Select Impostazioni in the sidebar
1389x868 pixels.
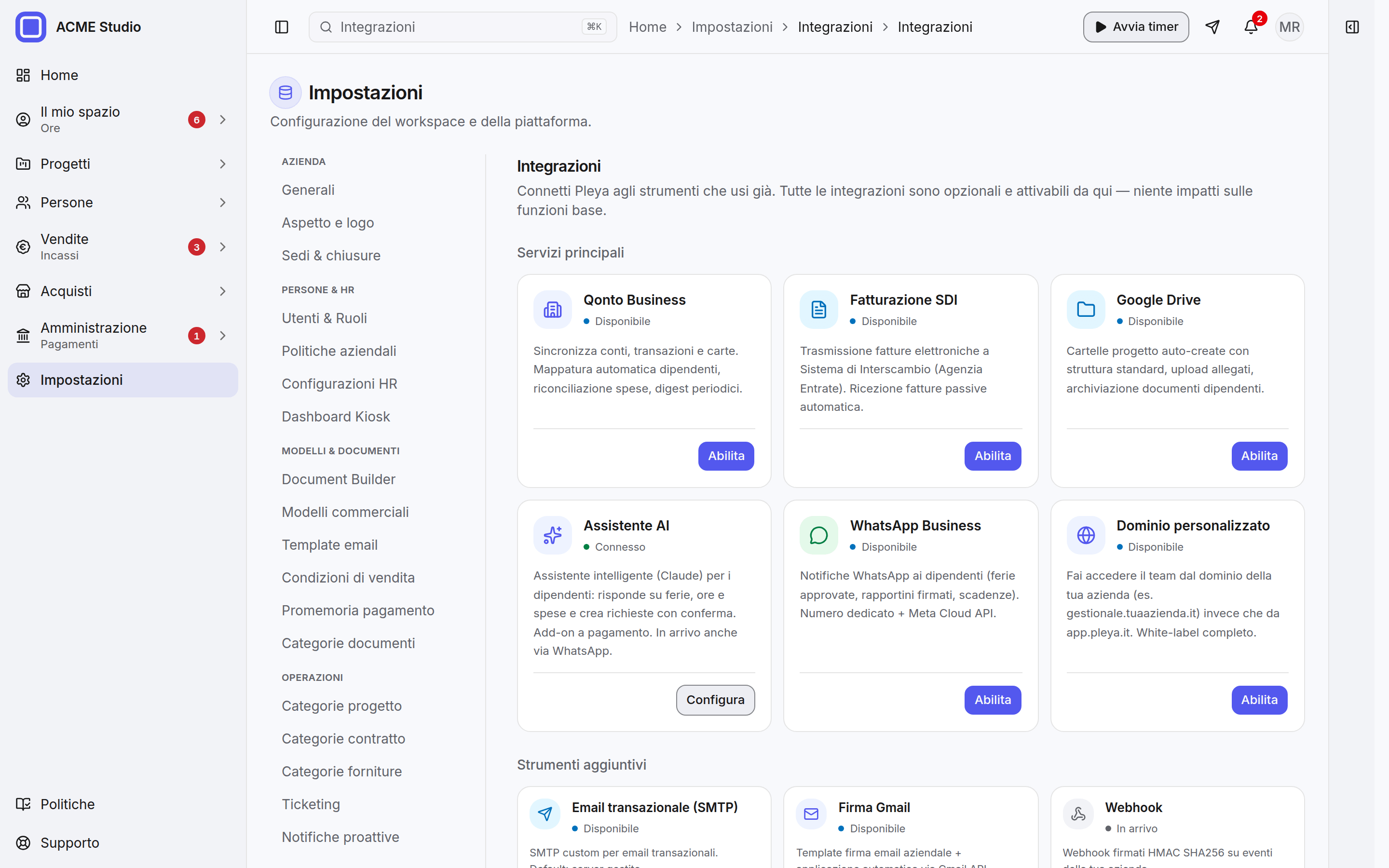point(123,380)
